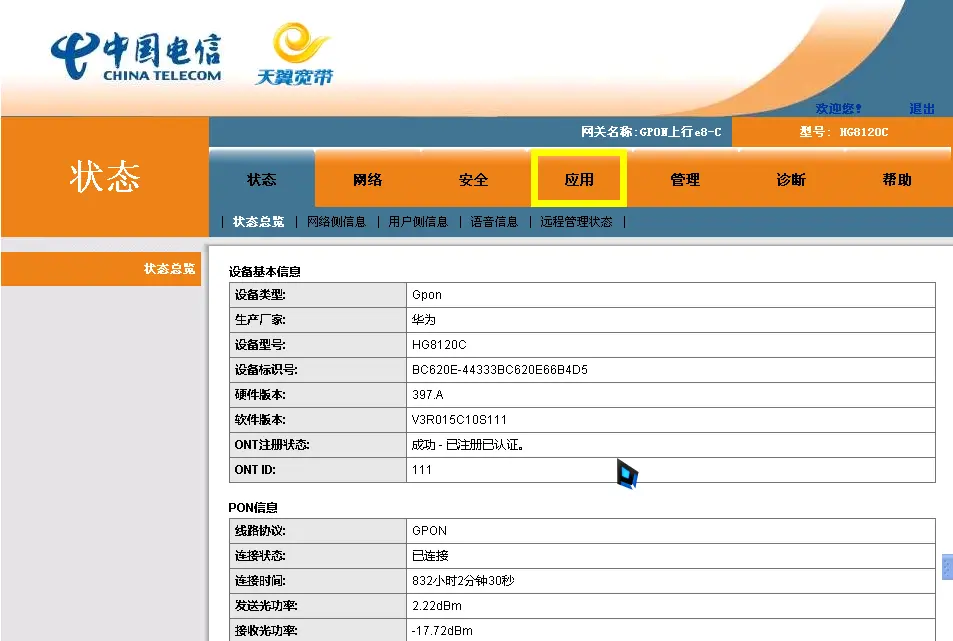Select the 语音信息 submenu link
This screenshot has height=641, width=953.
tap(494, 222)
